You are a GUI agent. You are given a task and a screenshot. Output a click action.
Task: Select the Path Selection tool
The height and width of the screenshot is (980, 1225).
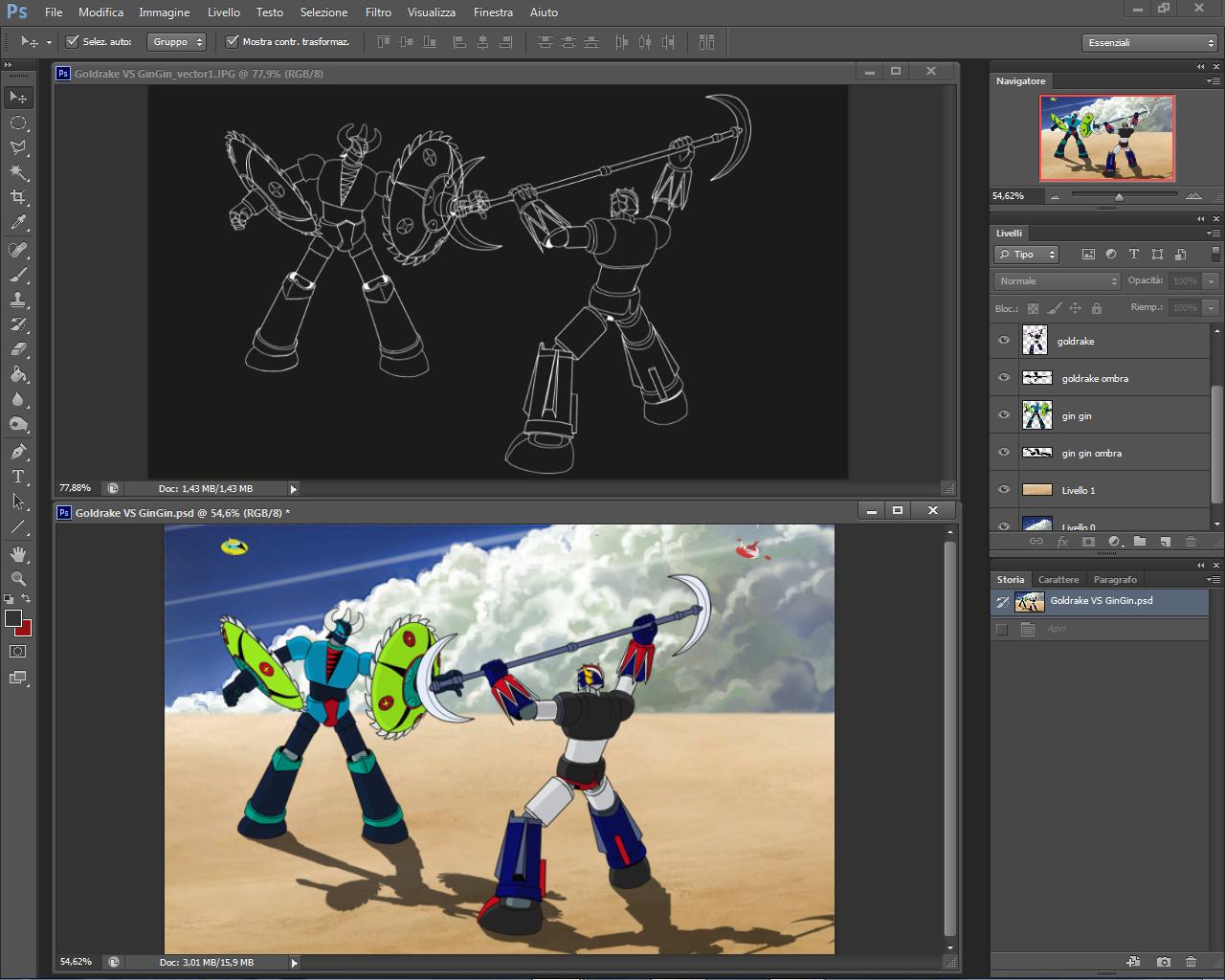pyautogui.click(x=18, y=501)
